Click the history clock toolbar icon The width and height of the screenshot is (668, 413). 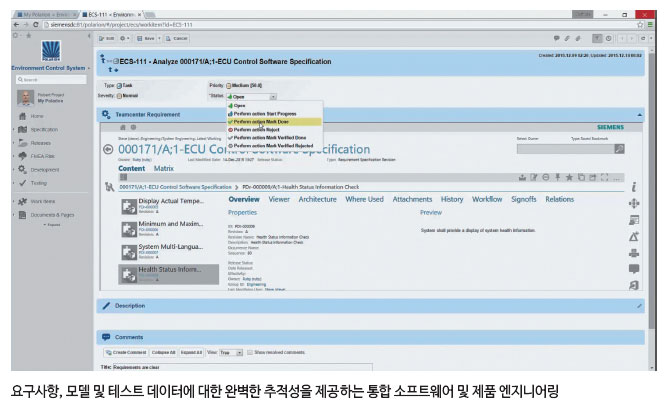tap(609, 38)
